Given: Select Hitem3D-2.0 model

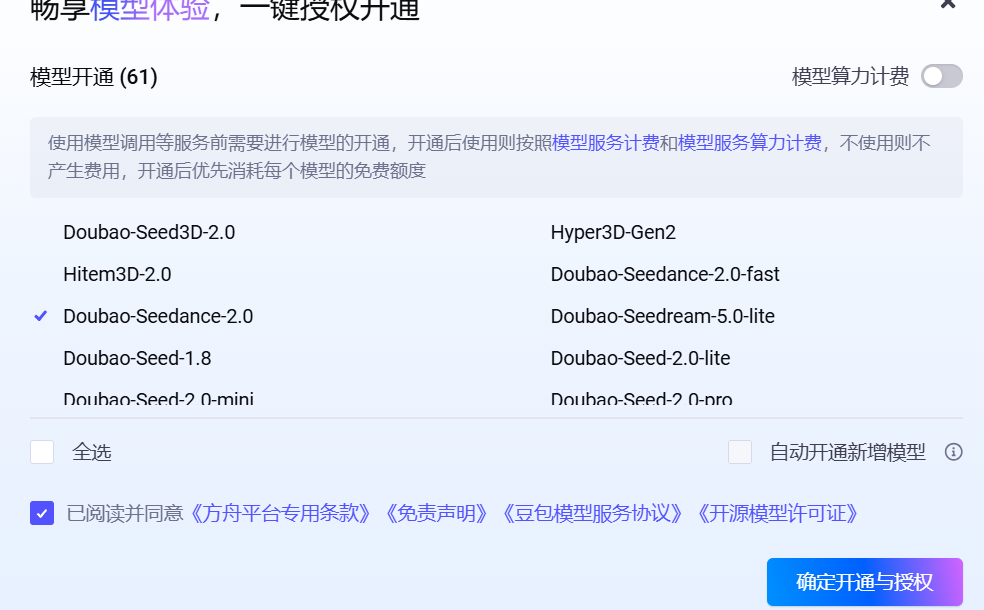Looking at the screenshot, I should click(117, 274).
